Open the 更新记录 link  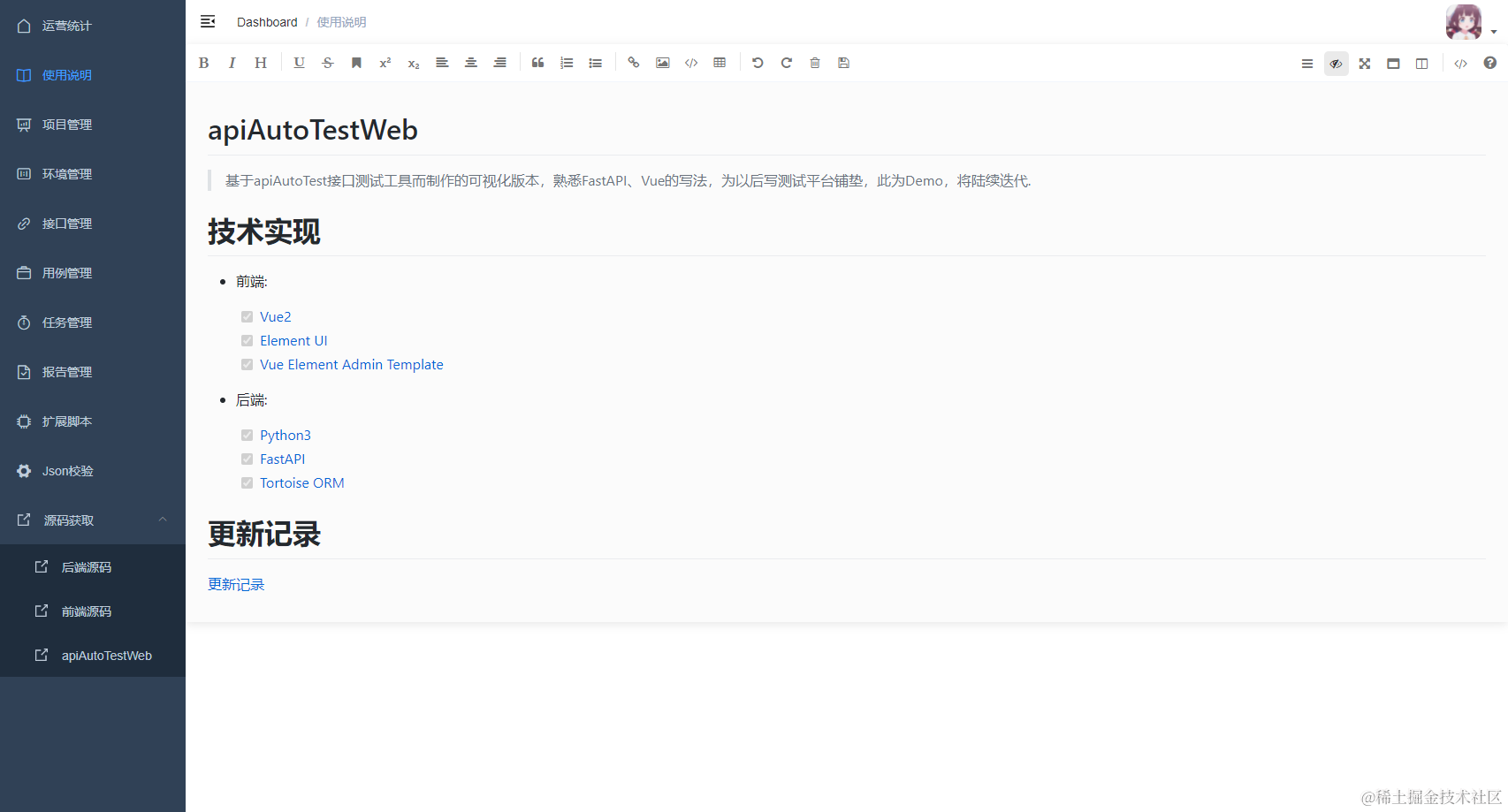pos(236,584)
